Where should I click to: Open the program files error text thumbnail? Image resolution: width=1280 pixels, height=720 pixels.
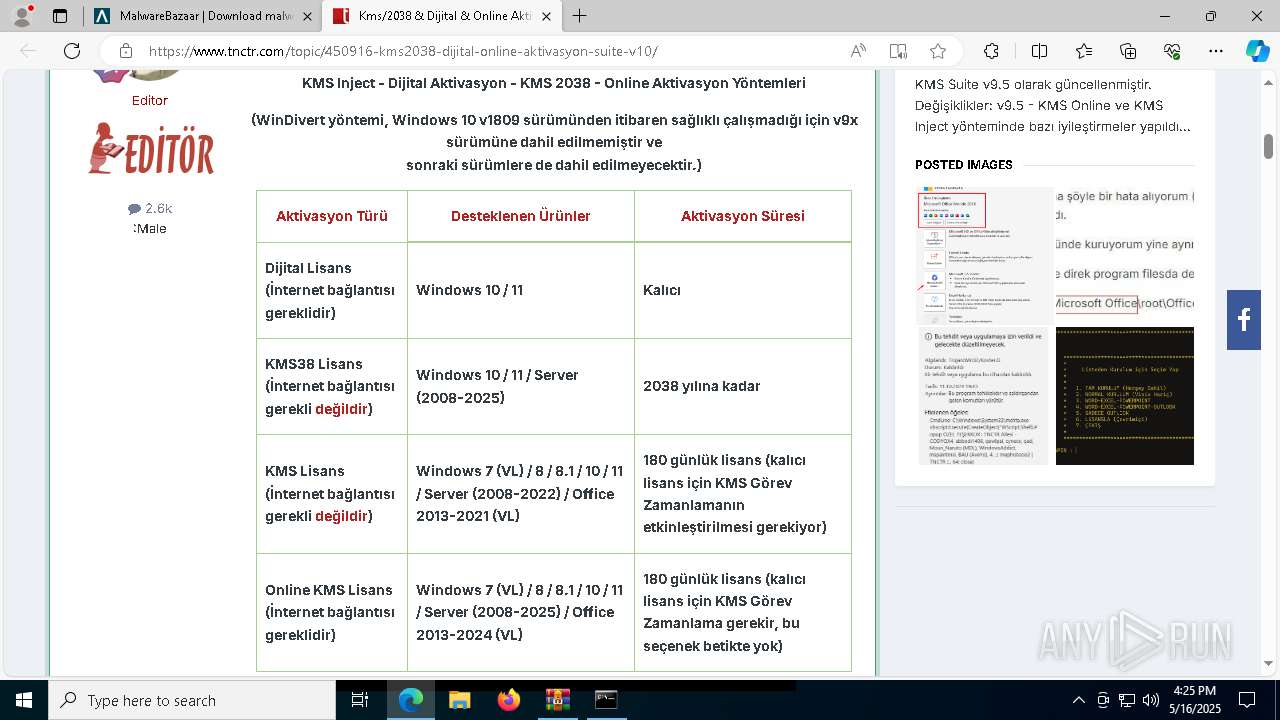click(1125, 255)
